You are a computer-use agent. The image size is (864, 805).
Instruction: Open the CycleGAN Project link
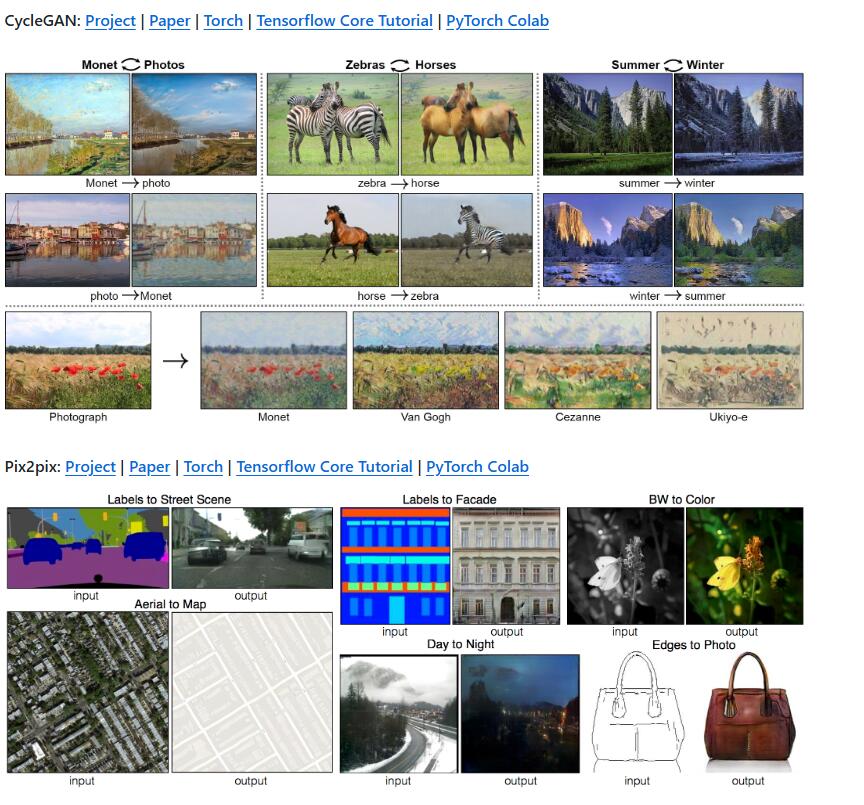110,21
